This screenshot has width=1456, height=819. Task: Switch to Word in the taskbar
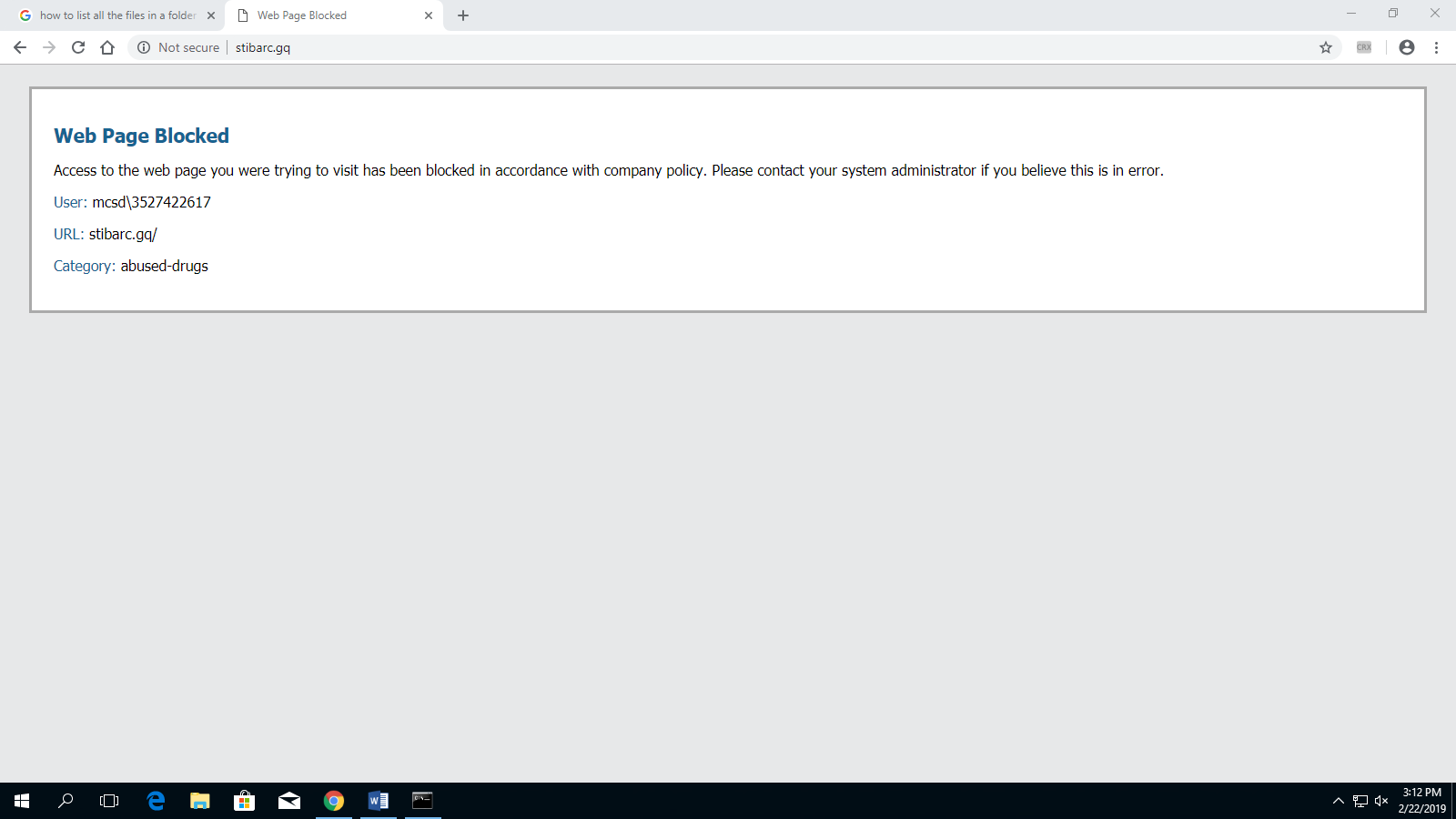[x=379, y=801]
